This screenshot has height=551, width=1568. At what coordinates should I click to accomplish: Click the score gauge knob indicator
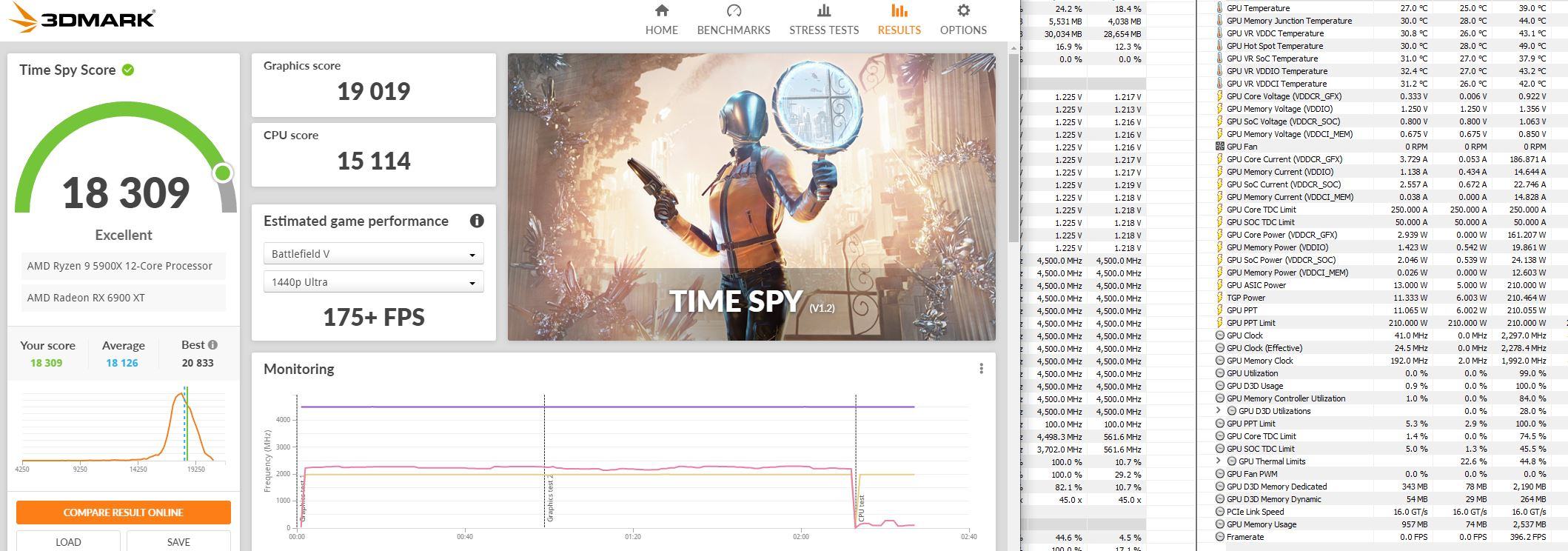(222, 173)
